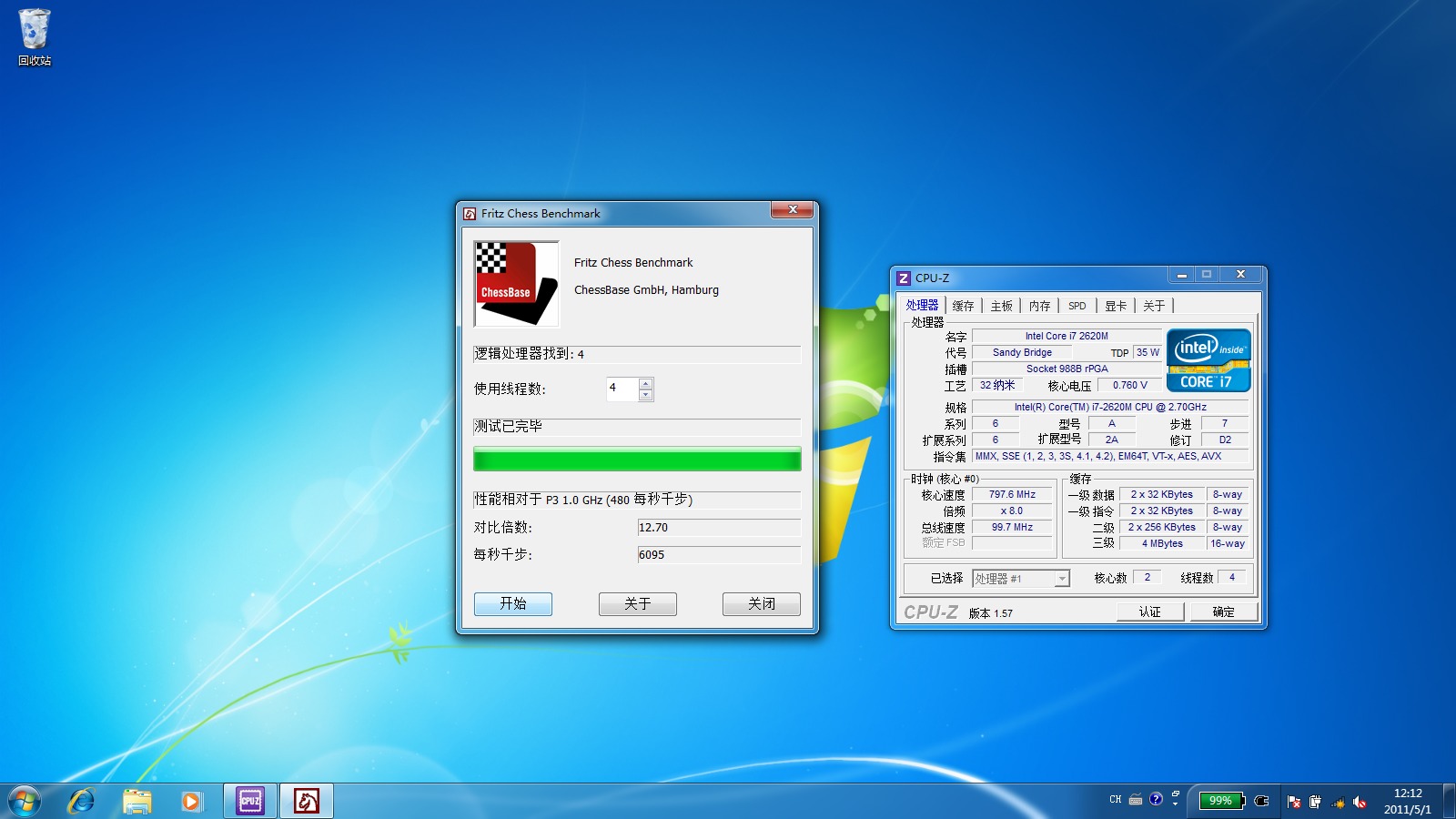Open Action Center flag icon

1294,802
